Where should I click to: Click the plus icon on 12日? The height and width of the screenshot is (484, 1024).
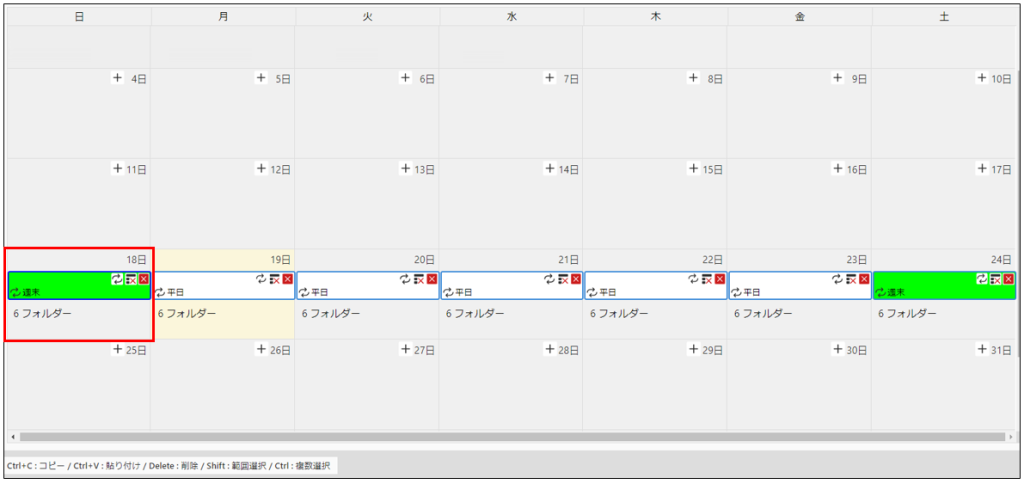[261, 169]
